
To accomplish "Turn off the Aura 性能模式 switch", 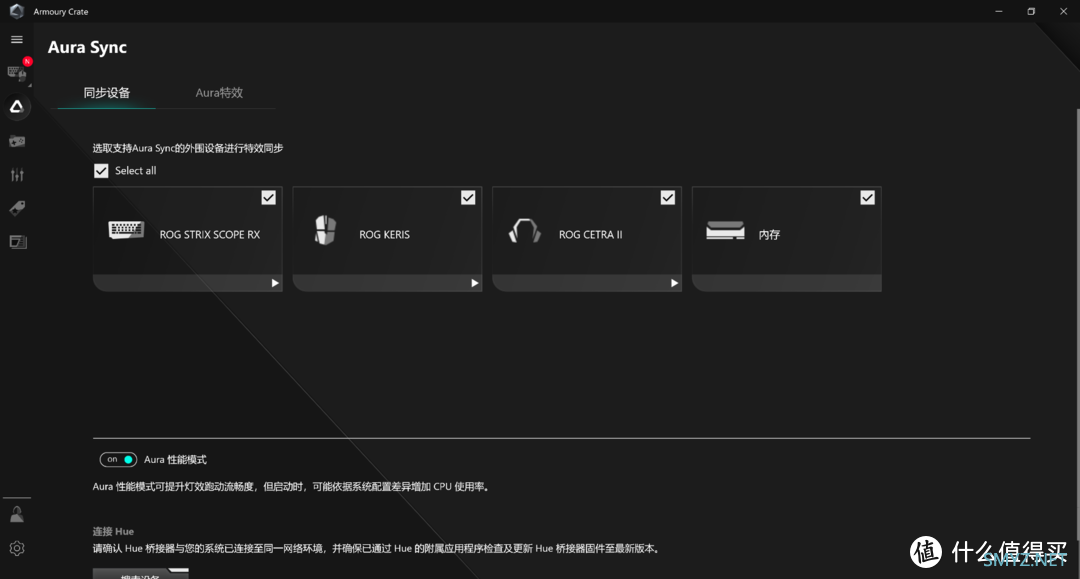I will pyautogui.click(x=118, y=459).
